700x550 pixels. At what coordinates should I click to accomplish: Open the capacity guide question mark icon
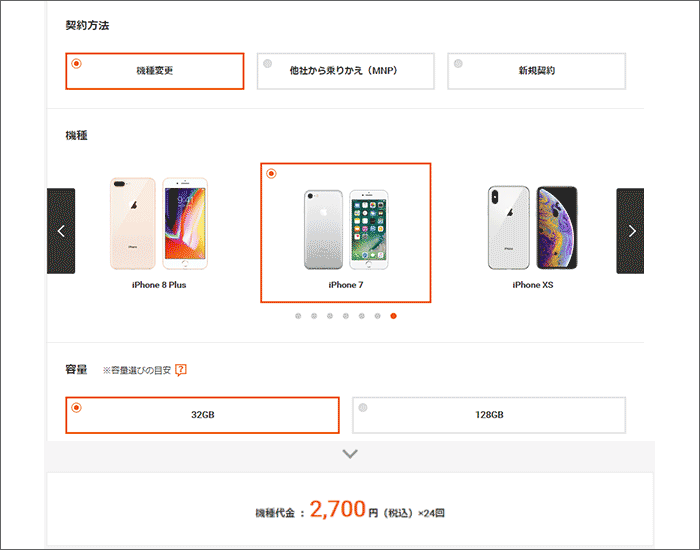181,370
